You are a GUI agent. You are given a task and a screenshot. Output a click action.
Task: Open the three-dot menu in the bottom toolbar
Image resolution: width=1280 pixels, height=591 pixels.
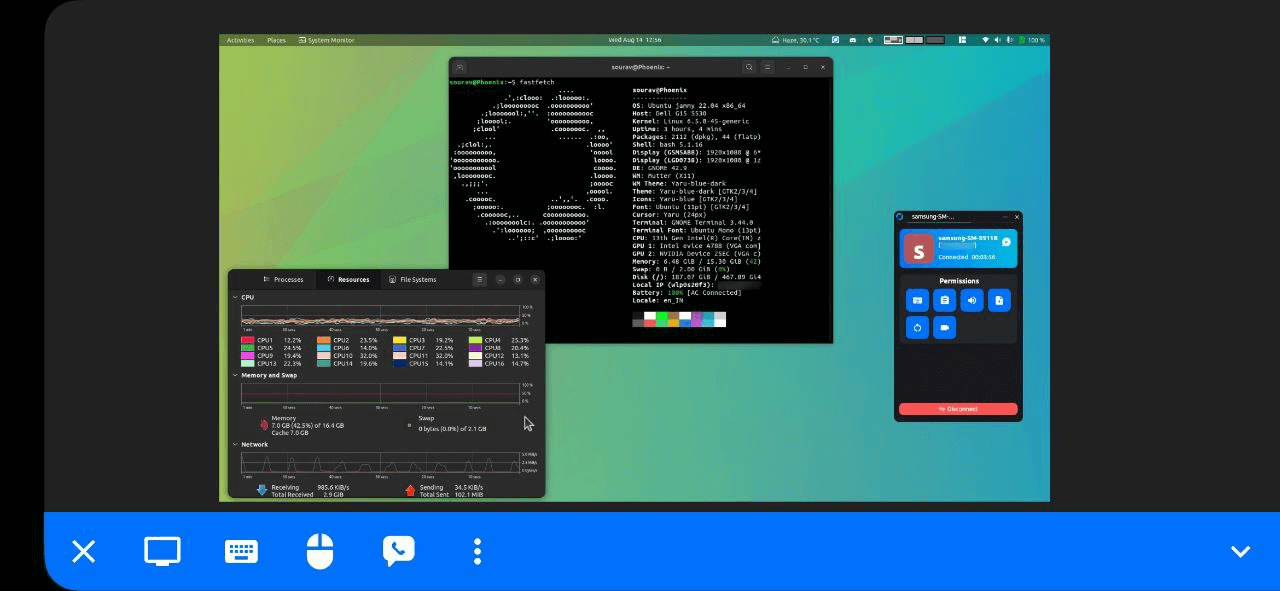(x=478, y=551)
